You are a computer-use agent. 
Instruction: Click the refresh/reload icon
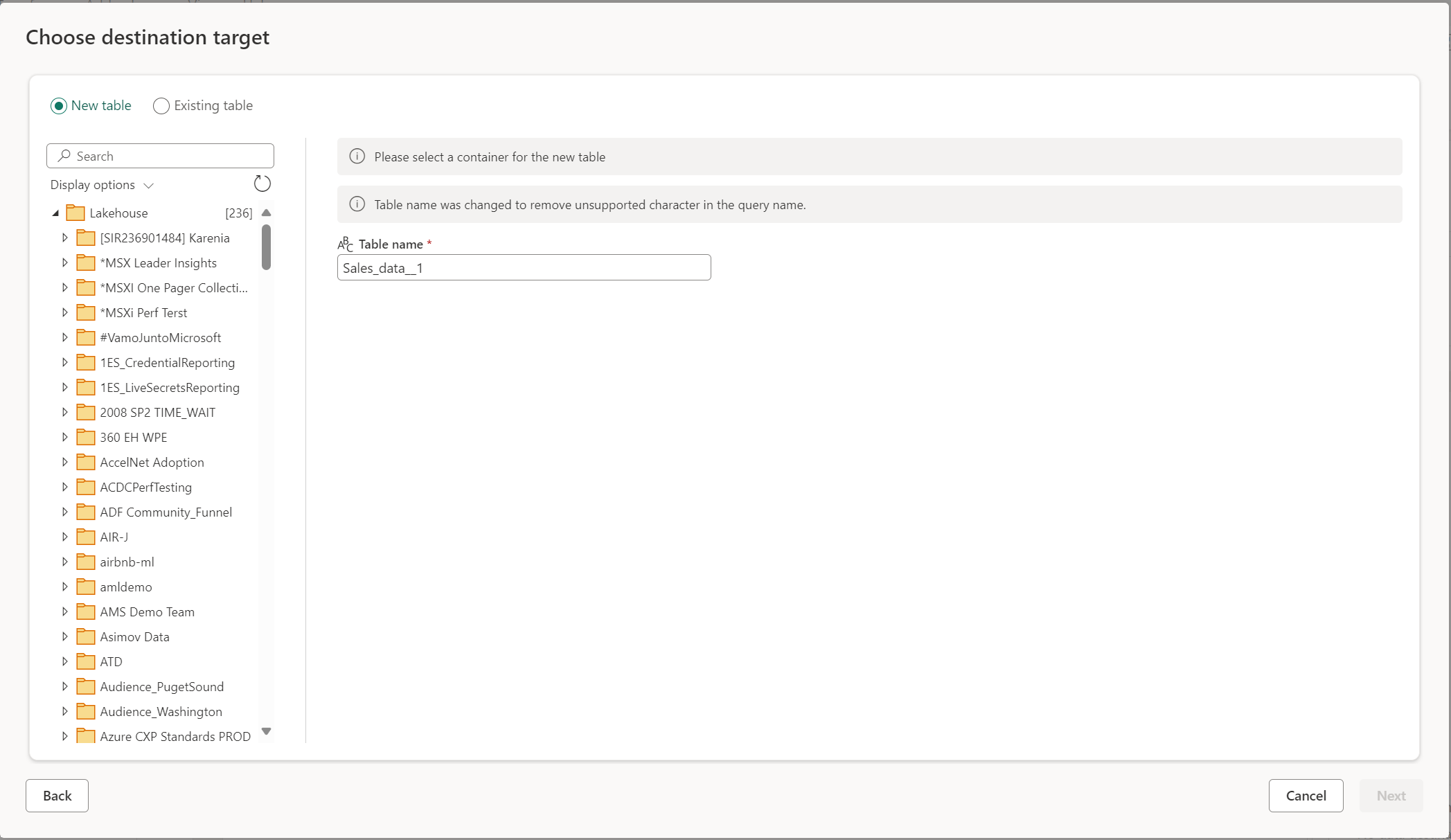pyautogui.click(x=262, y=184)
